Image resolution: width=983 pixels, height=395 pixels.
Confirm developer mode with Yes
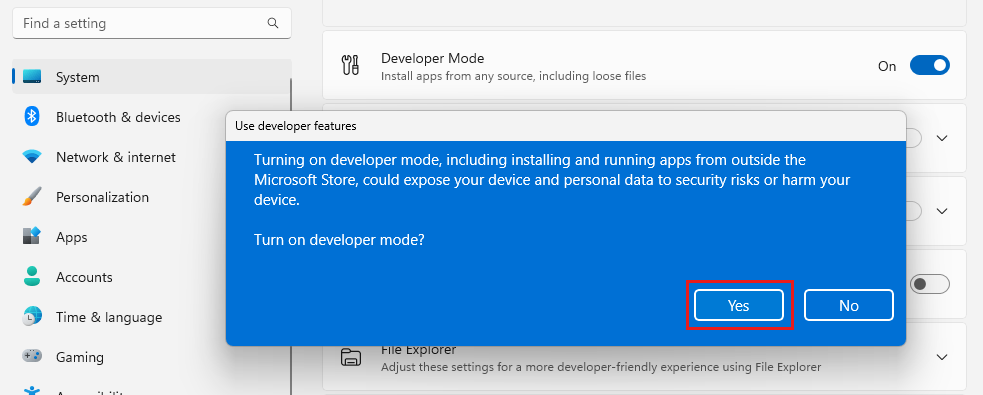[x=739, y=305]
